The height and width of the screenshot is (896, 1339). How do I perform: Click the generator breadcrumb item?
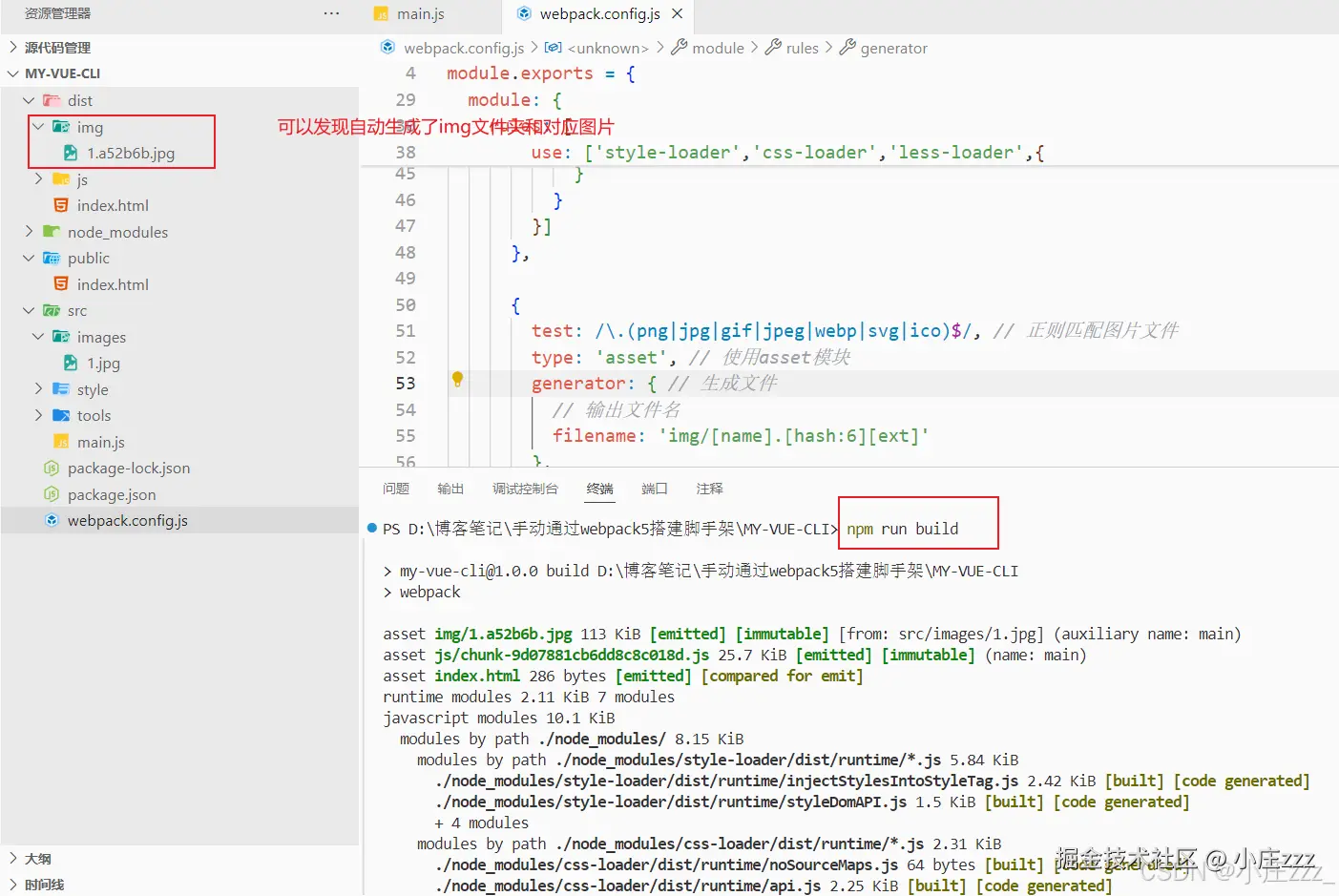893,48
